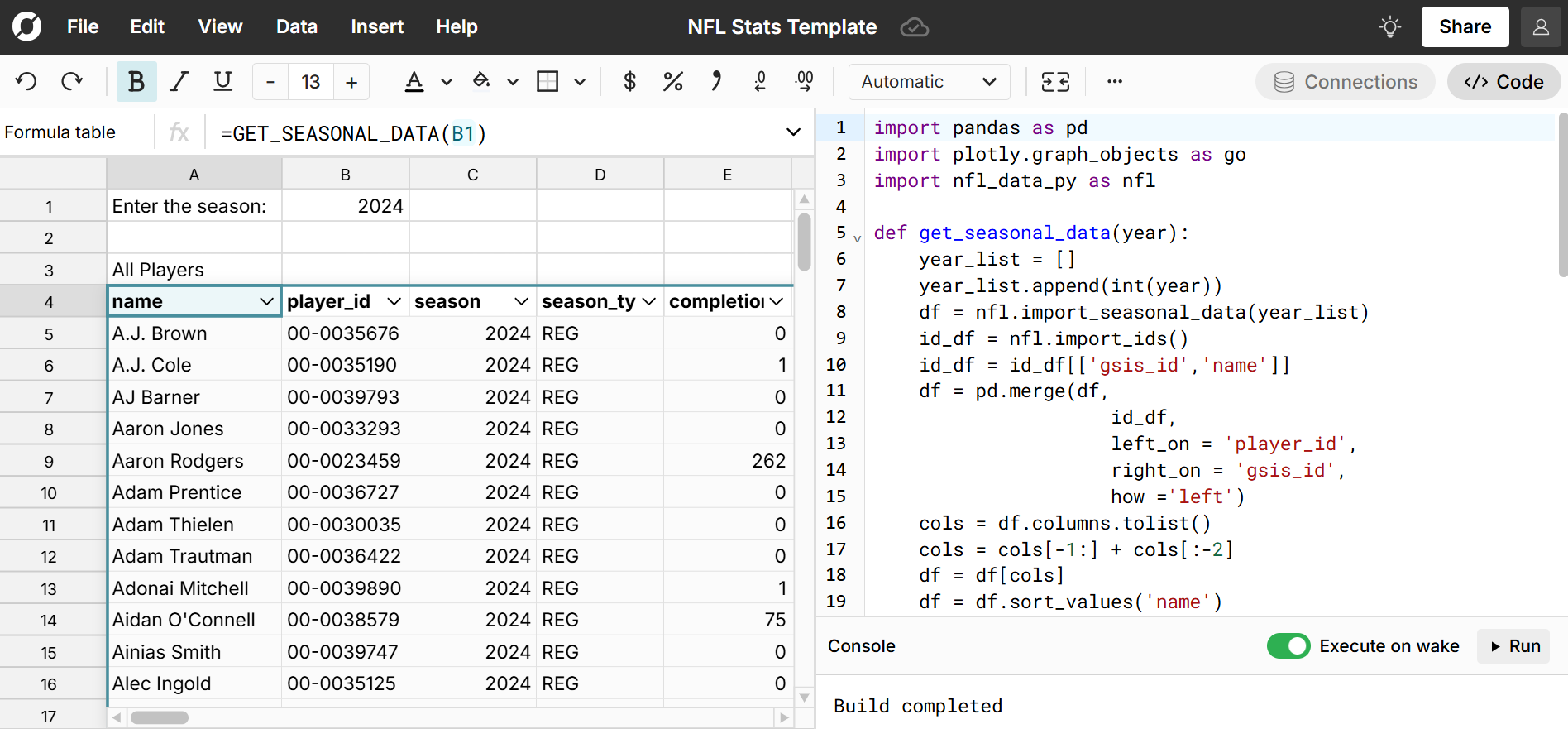Image resolution: width=1568 pixels, height=729 pixels.
Task: Disable Execute on wake switch
Action: click(x=1288, y=646)
